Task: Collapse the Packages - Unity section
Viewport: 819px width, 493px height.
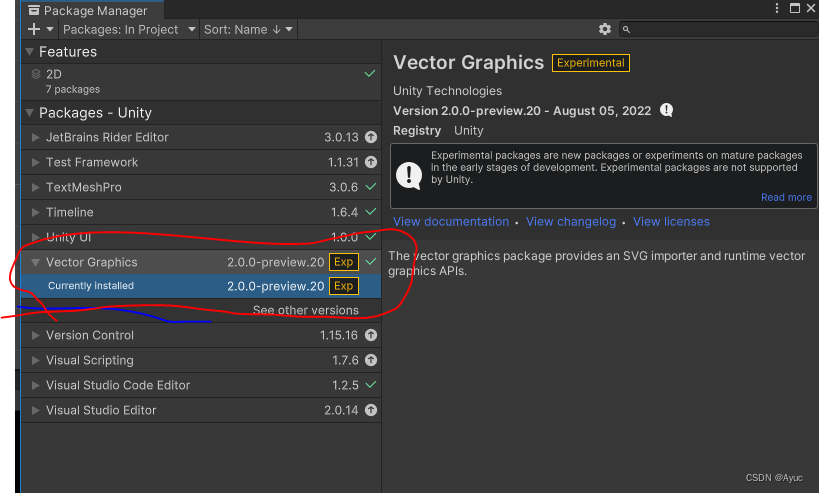Action: click(x=30, y=113)
